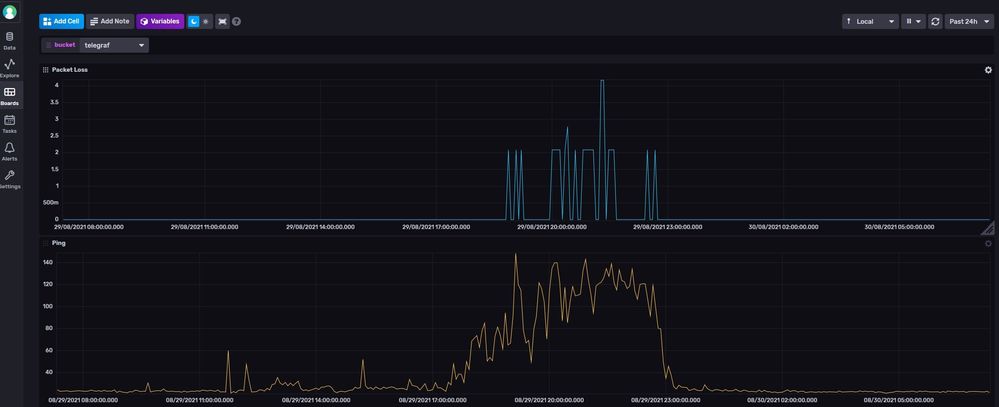Open the Past 24h time range dropdown
Viewport: 999px width, 407px height.
coord(969,21)
